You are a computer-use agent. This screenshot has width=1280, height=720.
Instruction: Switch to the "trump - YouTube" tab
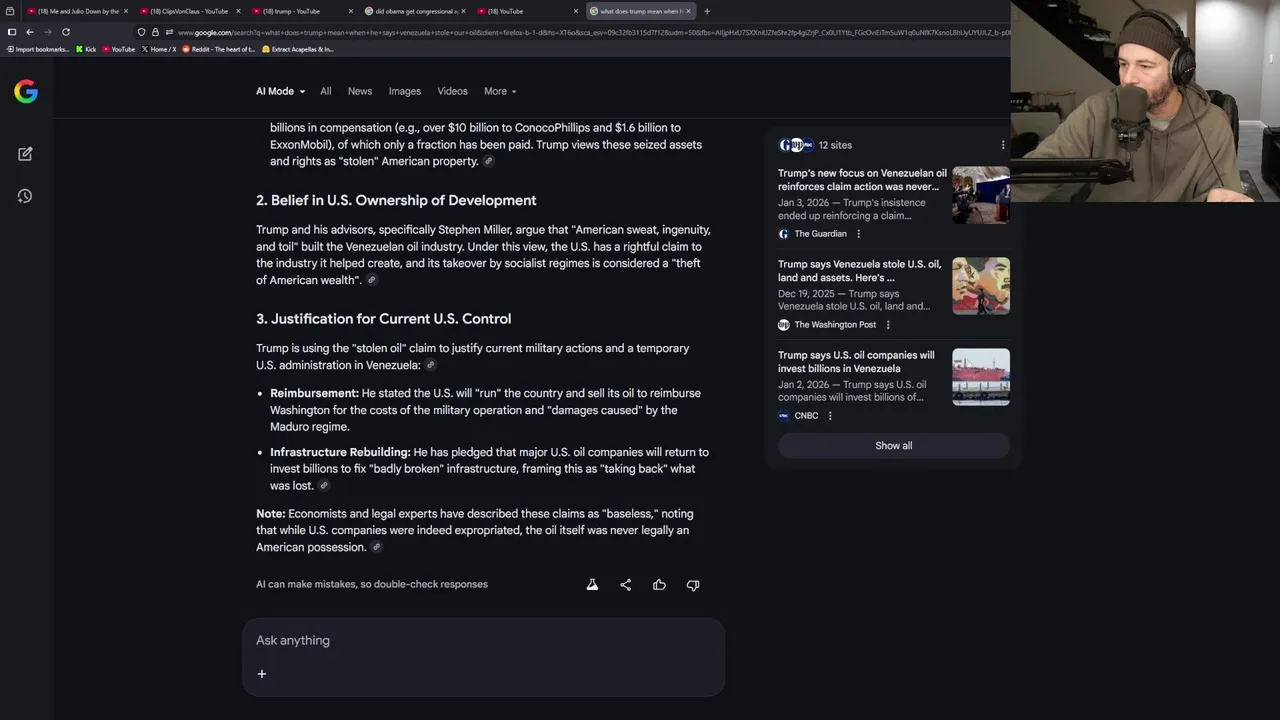point(302,11)
